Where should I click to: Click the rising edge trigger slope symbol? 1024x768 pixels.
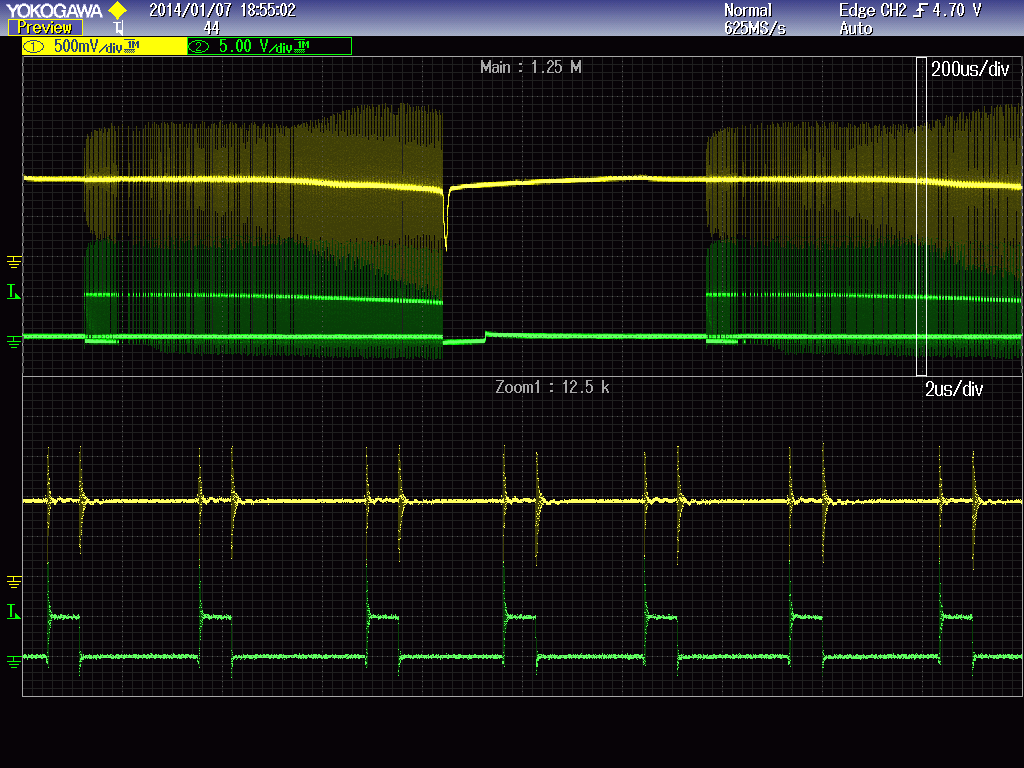point(920,10)
